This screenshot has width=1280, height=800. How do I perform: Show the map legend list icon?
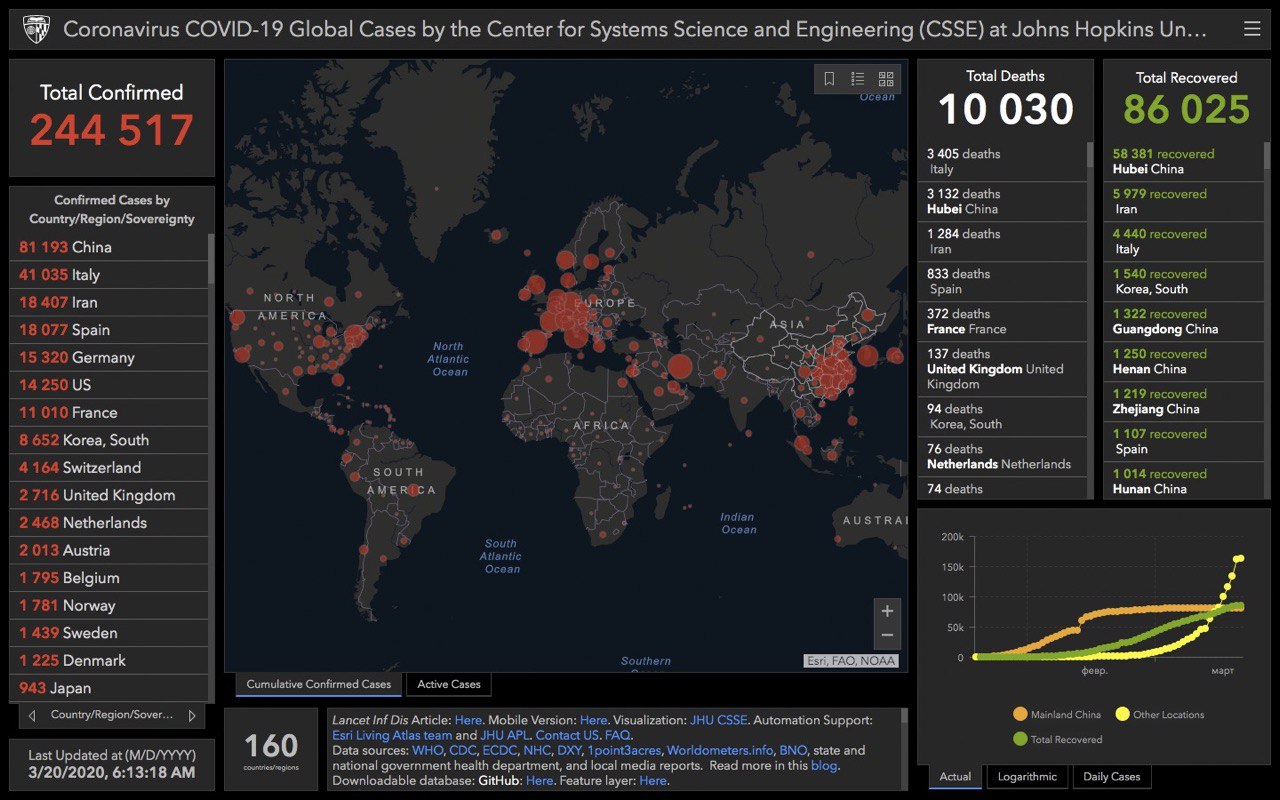pos(857,79)
